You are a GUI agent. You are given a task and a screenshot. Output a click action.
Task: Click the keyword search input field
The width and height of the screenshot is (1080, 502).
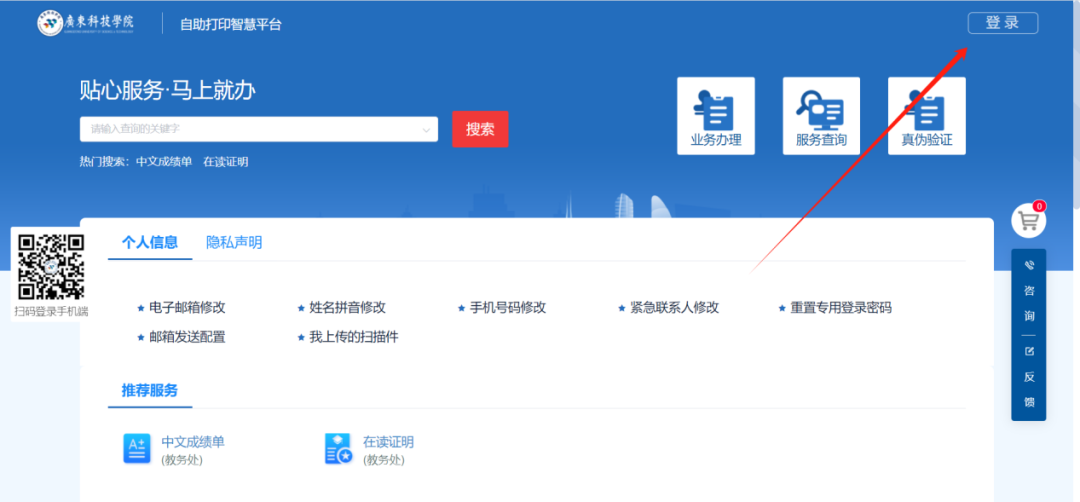(250, 129)
